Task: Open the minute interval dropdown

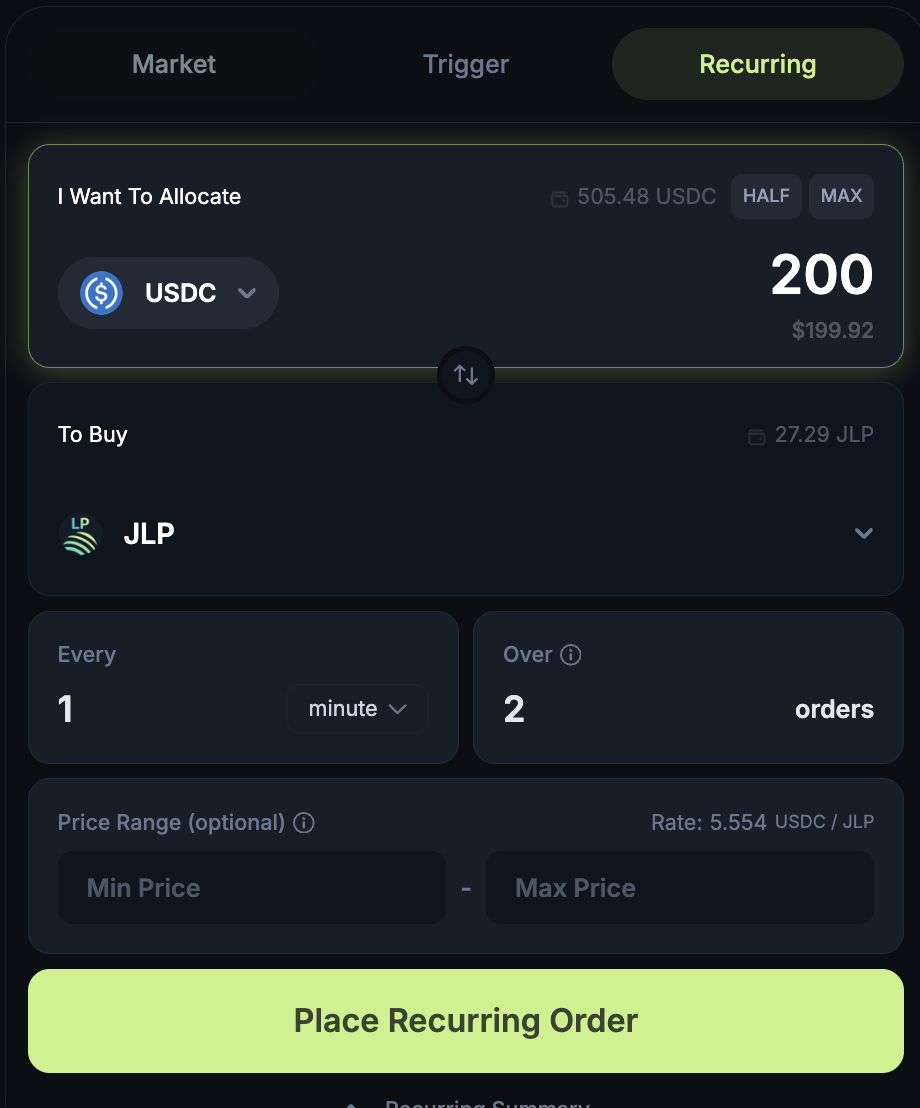Action: (x=357, y=709)
